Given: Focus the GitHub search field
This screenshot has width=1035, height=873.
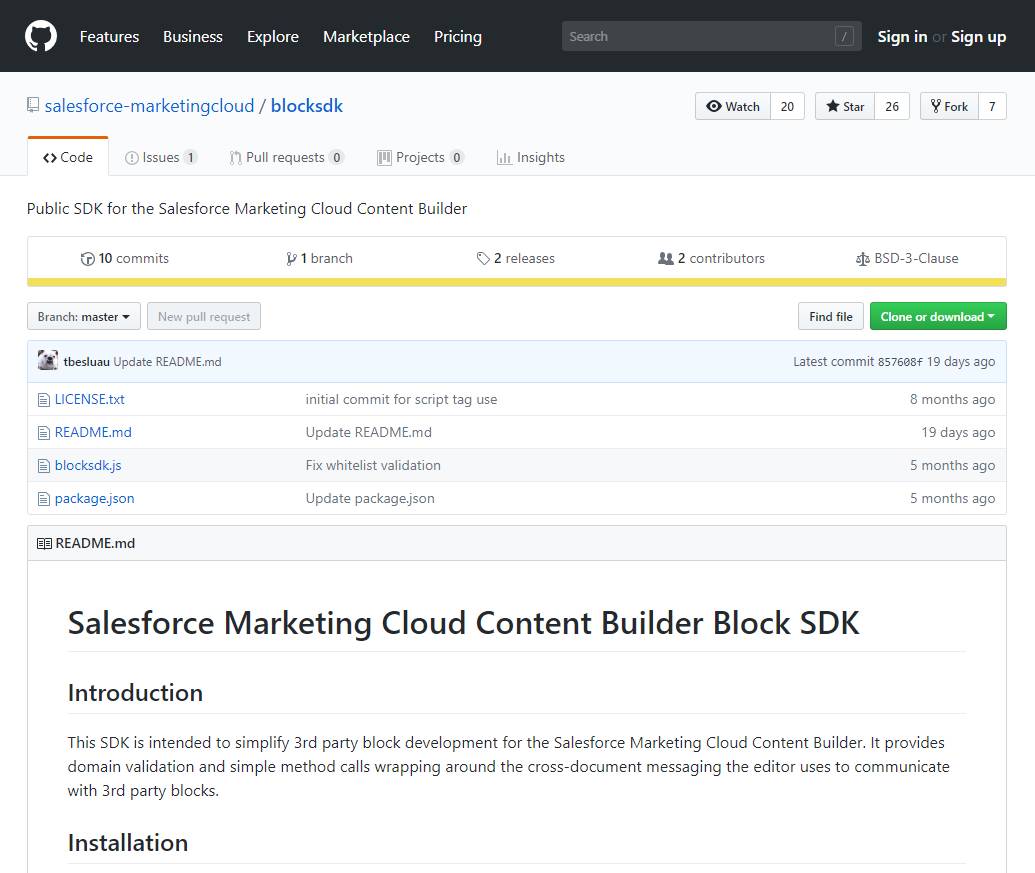Looking at the screenshot, I should click(700, 37).
